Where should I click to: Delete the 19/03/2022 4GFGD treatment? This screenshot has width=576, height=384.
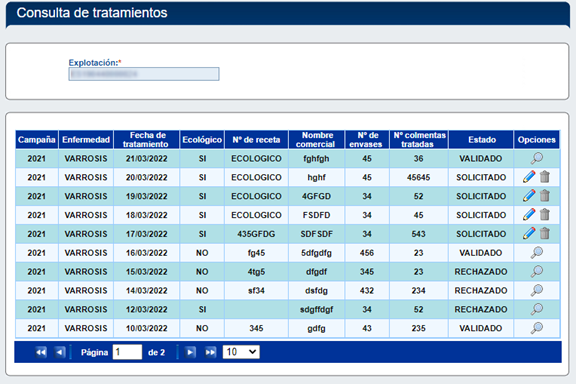[545, 196]
